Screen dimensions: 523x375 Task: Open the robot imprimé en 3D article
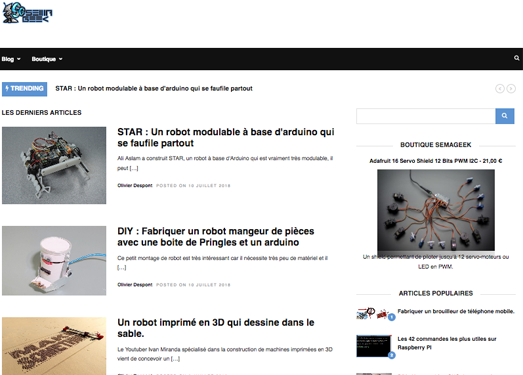tap(215, 328)
